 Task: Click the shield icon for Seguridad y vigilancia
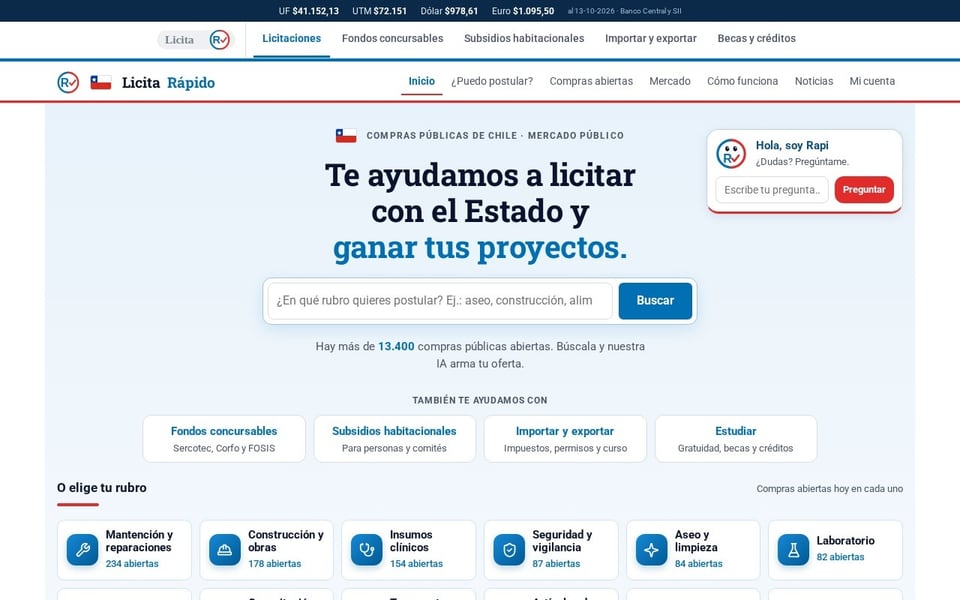[509, 549]
